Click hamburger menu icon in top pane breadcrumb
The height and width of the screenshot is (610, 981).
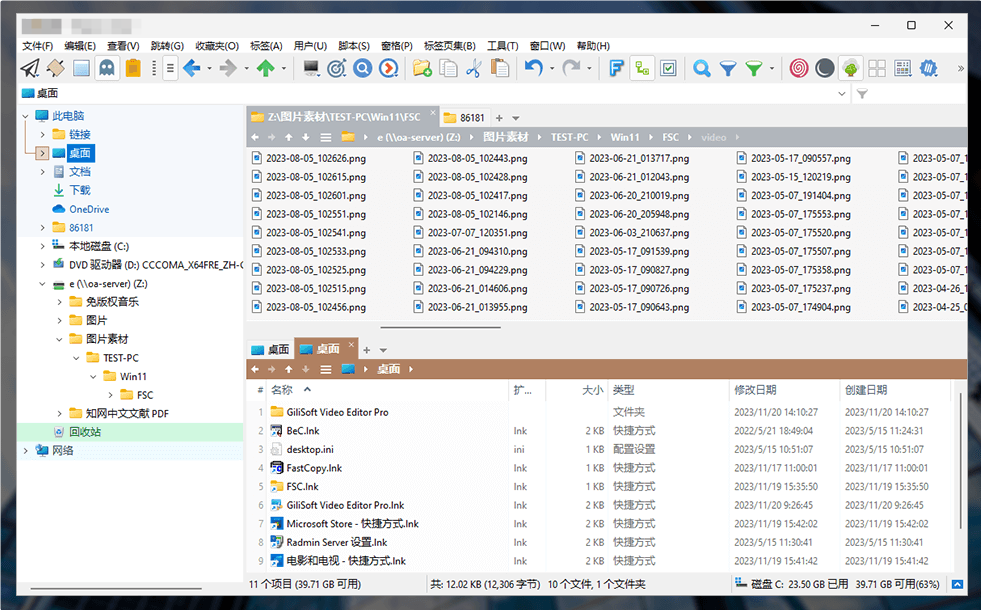tap(326, 137)
